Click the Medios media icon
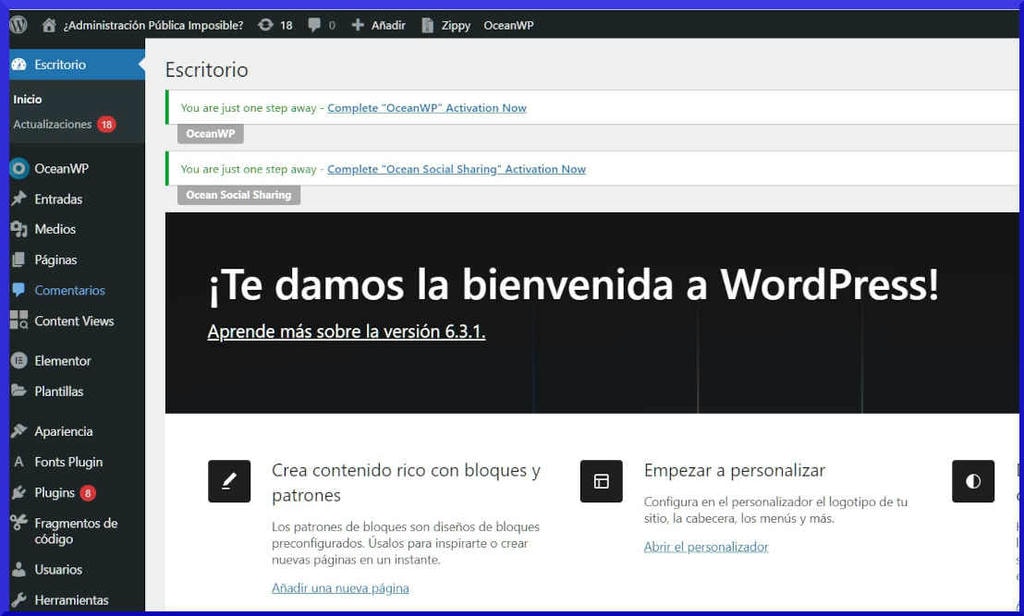 pyautogui.click(x=19, y=229)
